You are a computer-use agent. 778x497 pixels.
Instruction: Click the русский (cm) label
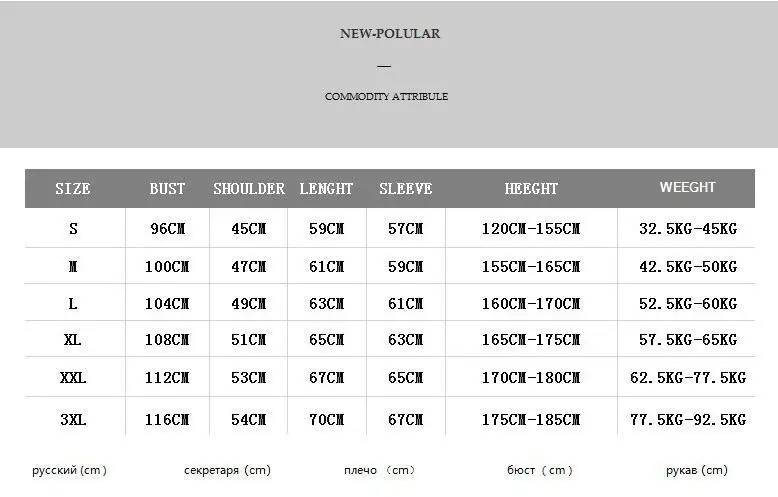69,470
